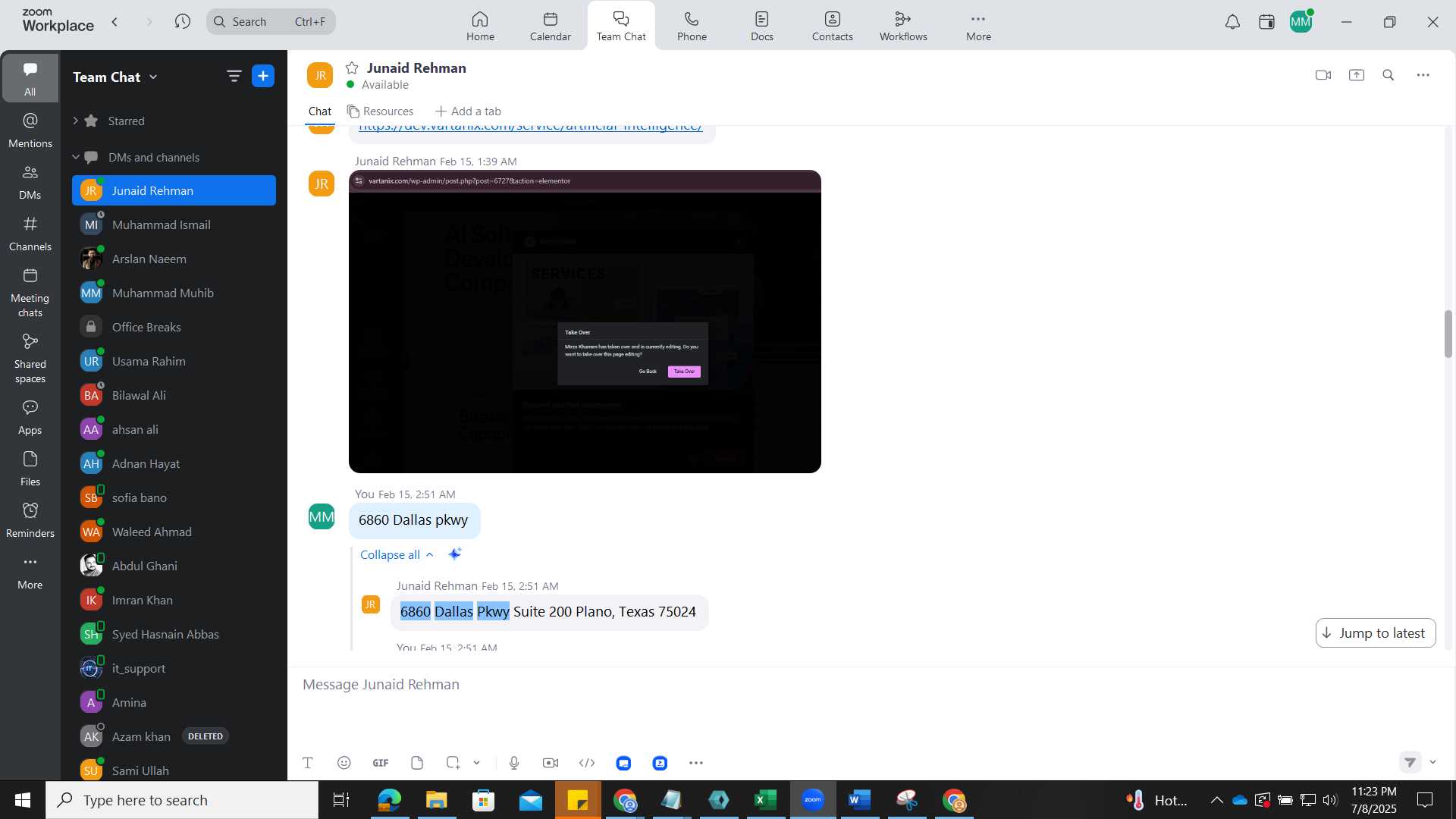This screenshot has height=819, width=1456.
Task: Go back with the navigation arrow
Action: tap(115, 22)
